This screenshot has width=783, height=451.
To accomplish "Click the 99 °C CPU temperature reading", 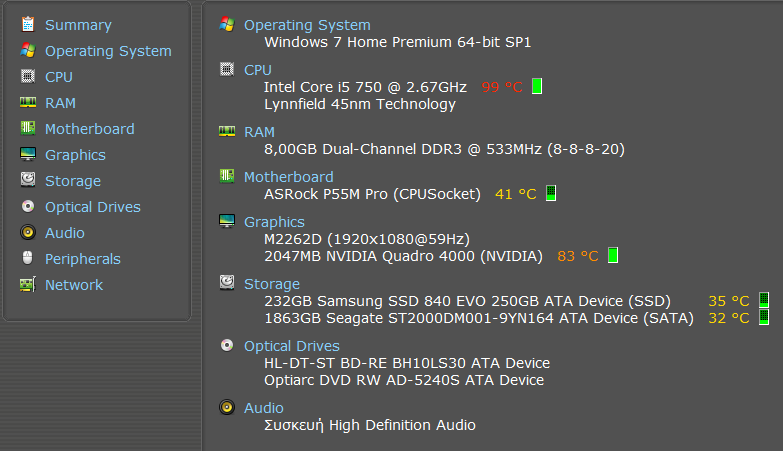I will coord(502,87).
